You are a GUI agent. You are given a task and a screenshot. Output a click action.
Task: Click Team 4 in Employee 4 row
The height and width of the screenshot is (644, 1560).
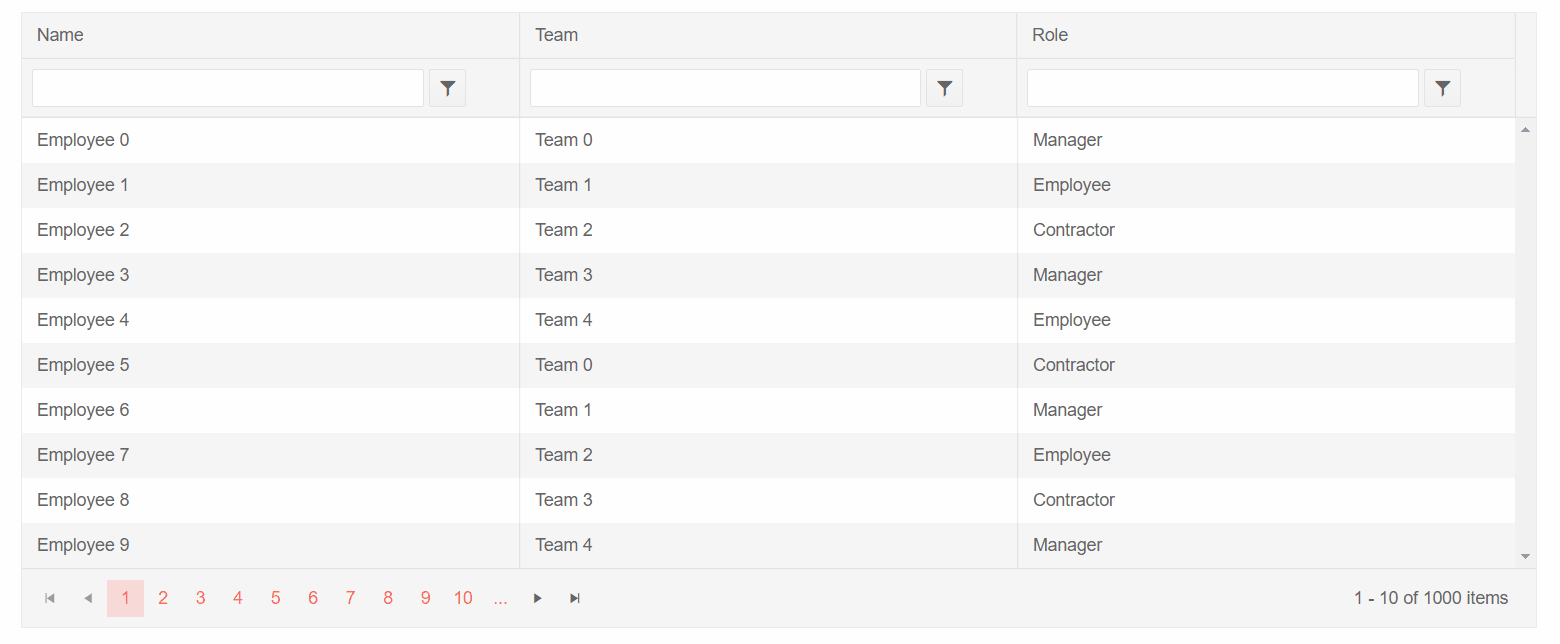[x=768, y=320]
